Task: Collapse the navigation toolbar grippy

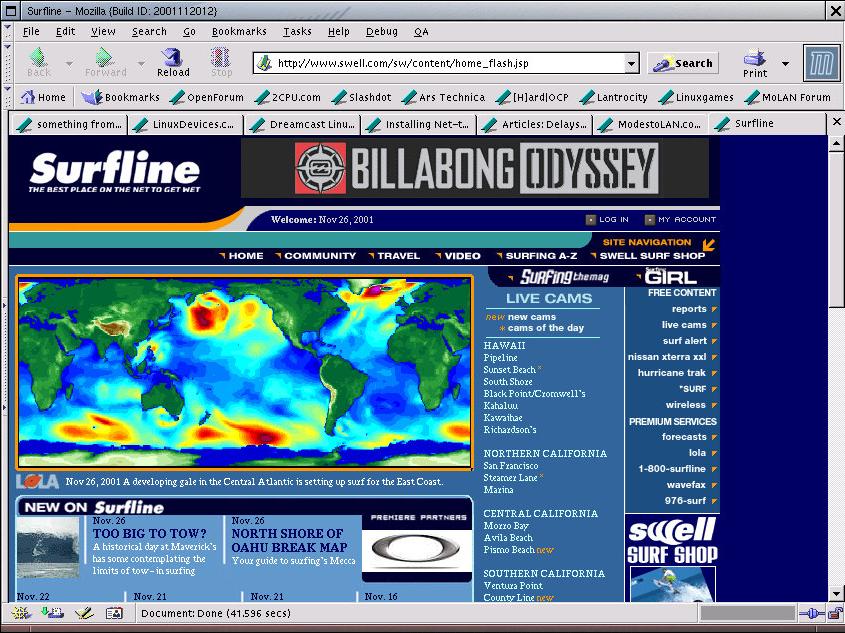Action: (x=7, y=63)
